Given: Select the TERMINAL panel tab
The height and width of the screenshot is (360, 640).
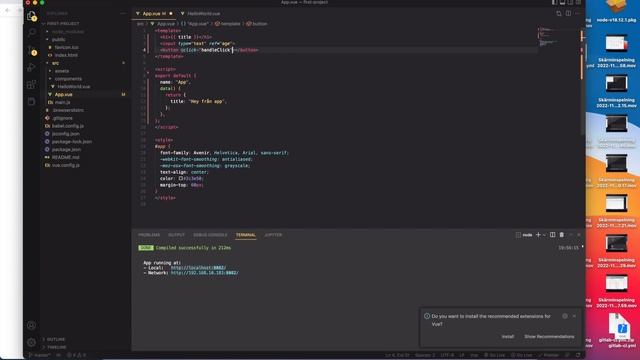Looking at the screenshot, I should pyautogui.click(x=246, y=235).
